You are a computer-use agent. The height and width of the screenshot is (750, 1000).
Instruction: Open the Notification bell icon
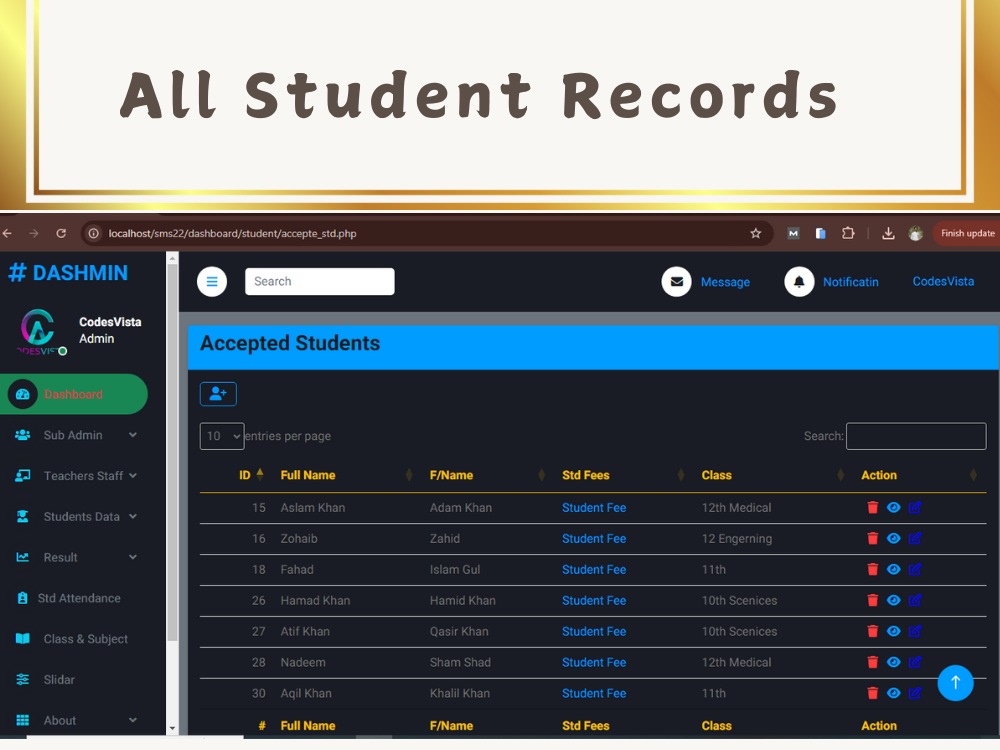point(799,281)
